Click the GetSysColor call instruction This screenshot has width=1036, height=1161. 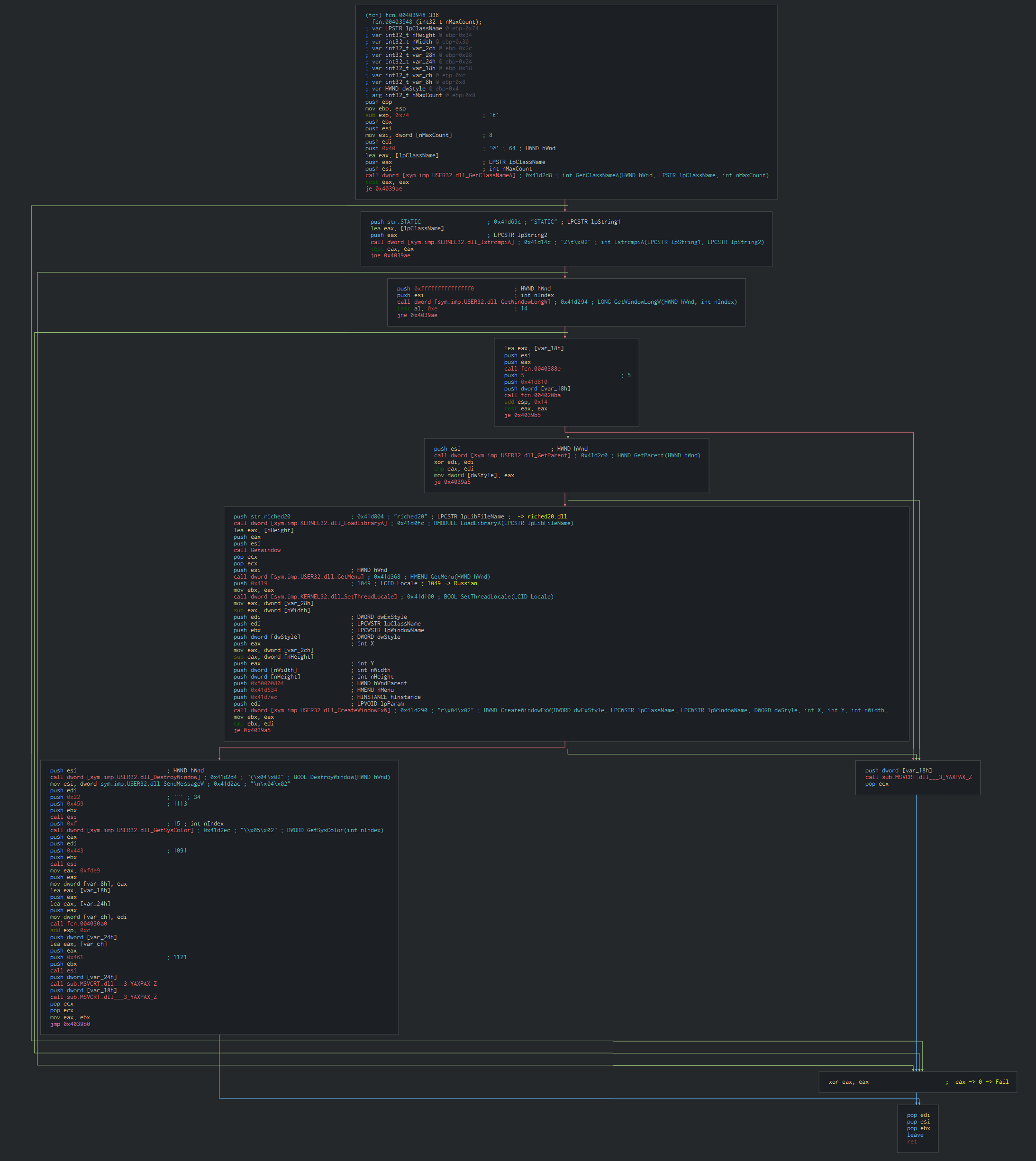[122, 830]
